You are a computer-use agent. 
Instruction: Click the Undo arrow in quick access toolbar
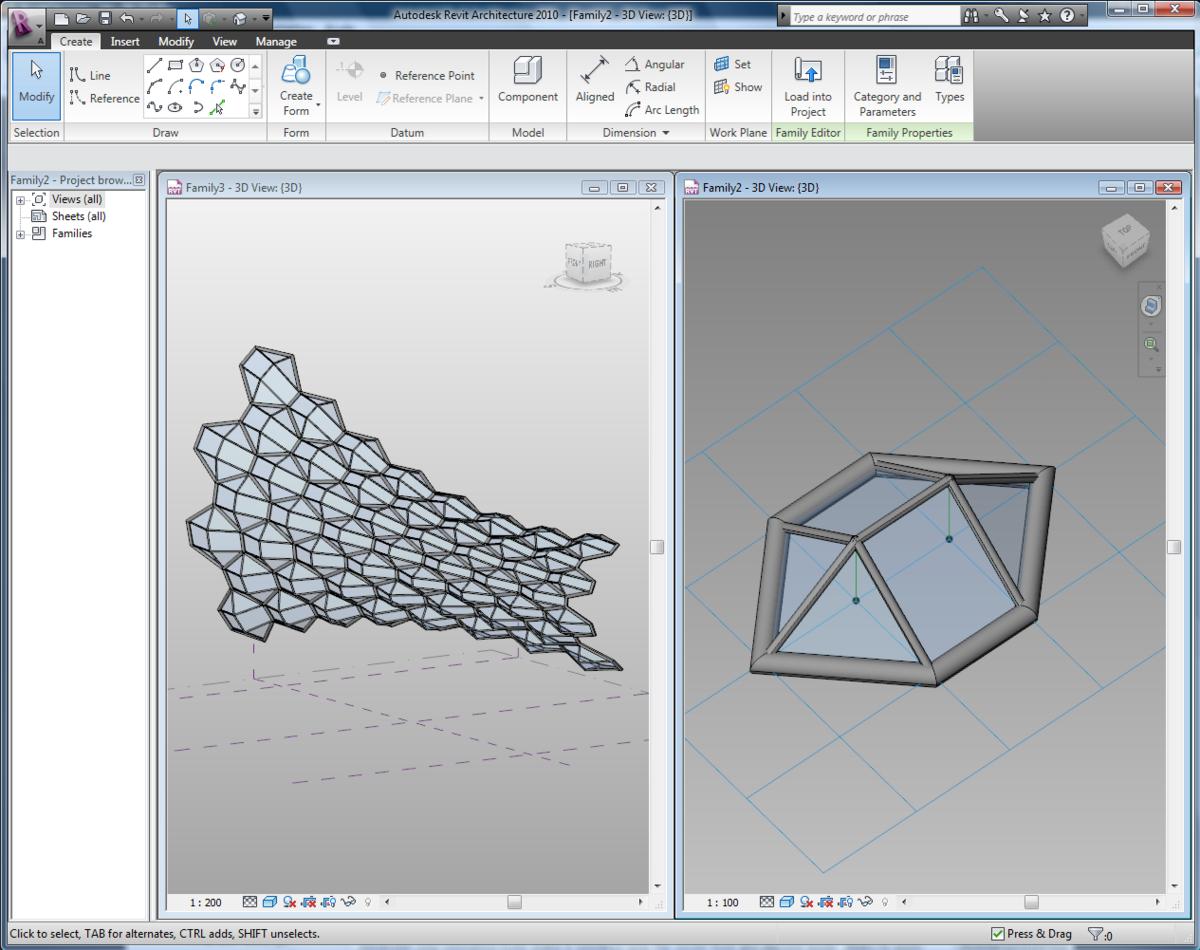[x=127, y=18]
